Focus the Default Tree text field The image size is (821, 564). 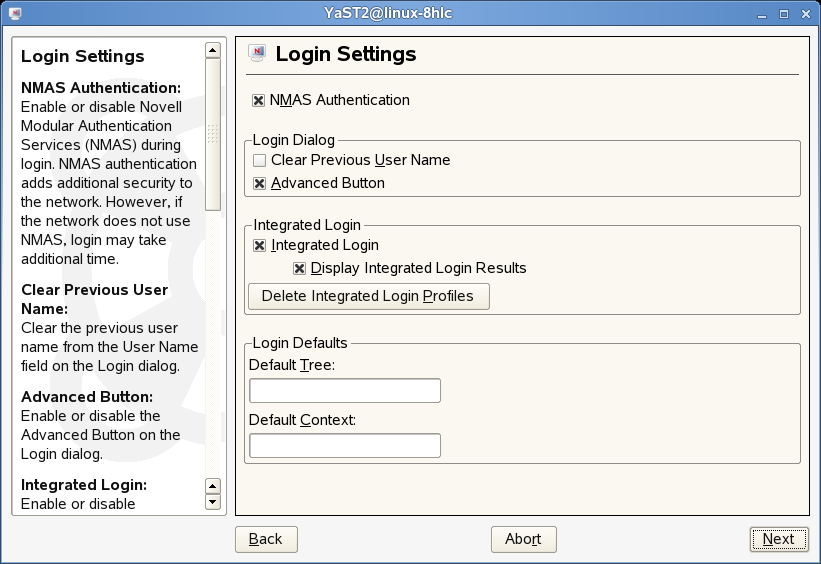[344, 390]
